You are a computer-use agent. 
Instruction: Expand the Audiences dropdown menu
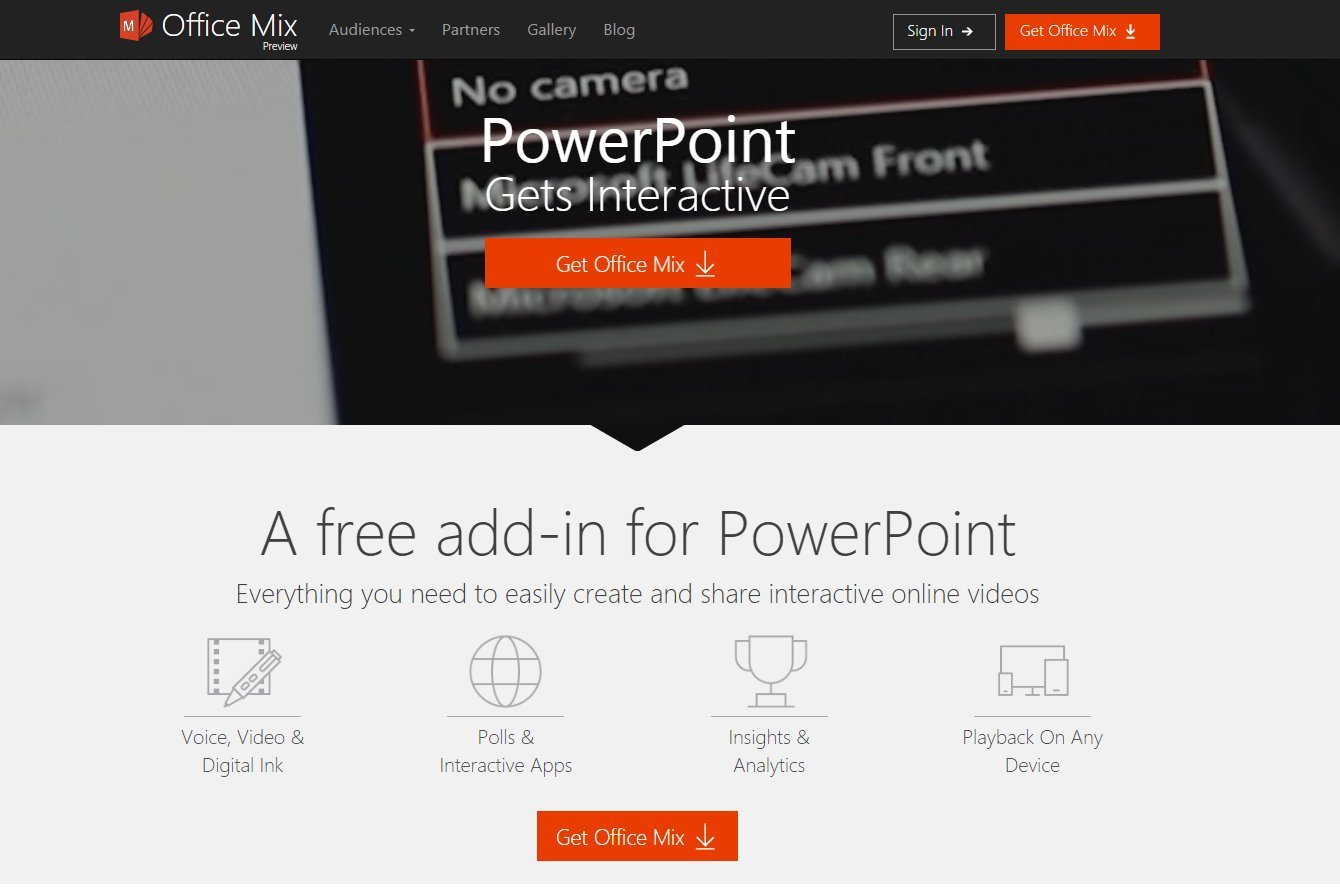[371, 30]
